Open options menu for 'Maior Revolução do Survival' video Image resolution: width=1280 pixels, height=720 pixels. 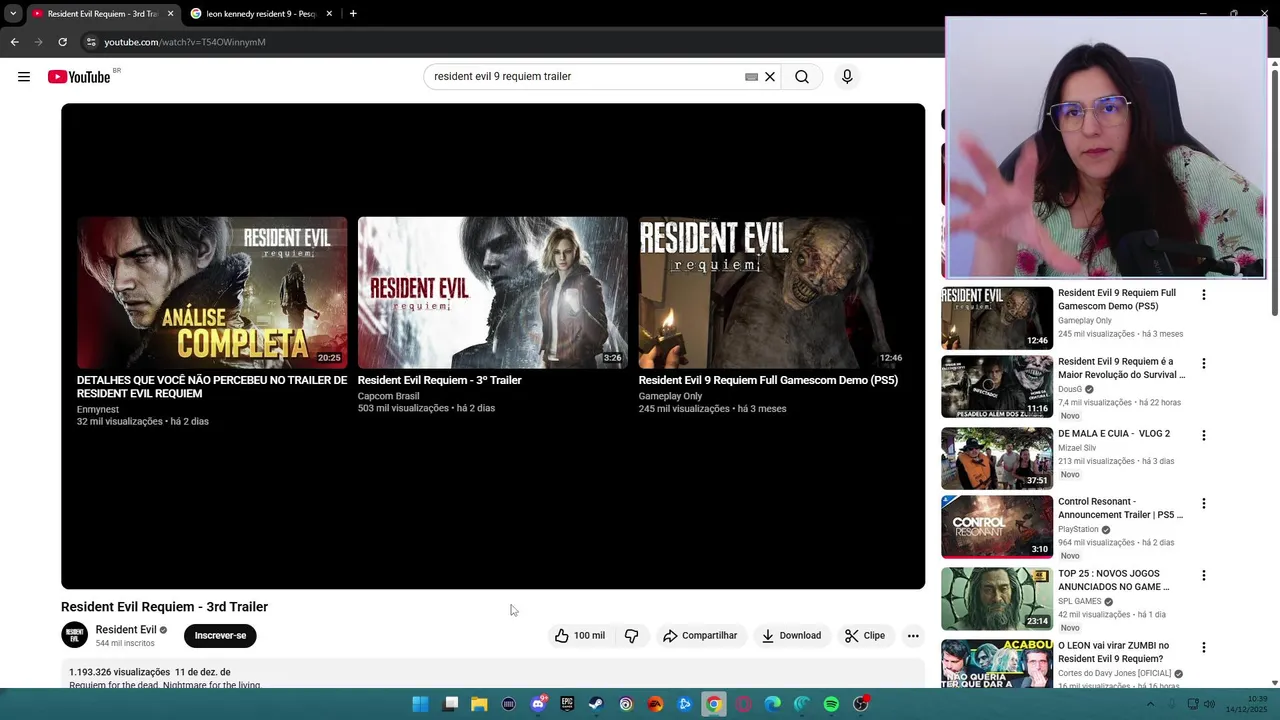point(1204,363)
